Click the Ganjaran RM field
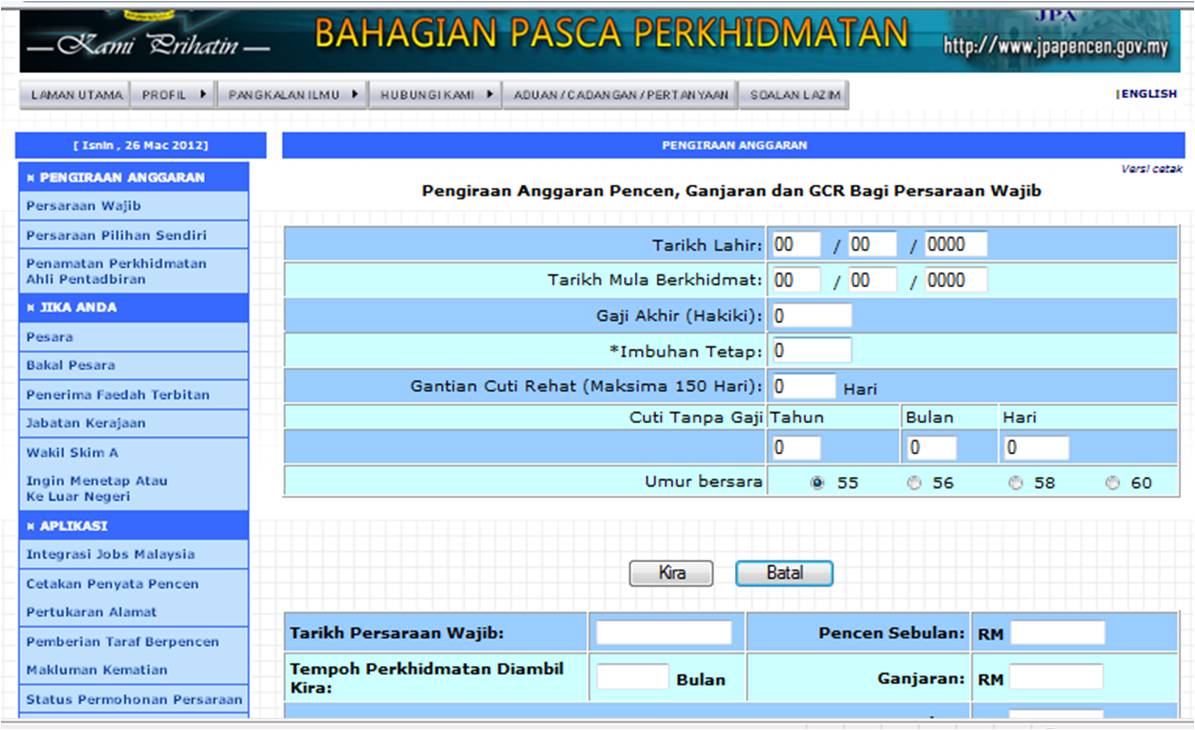 (1056, 677)
